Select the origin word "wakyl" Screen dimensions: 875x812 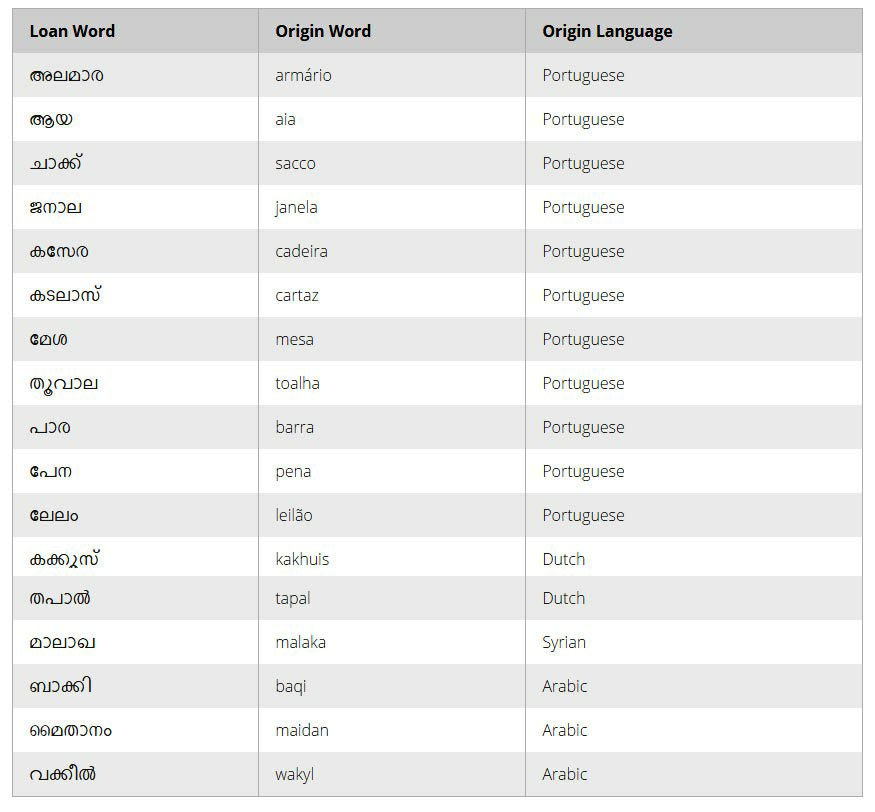click(294, 774)
